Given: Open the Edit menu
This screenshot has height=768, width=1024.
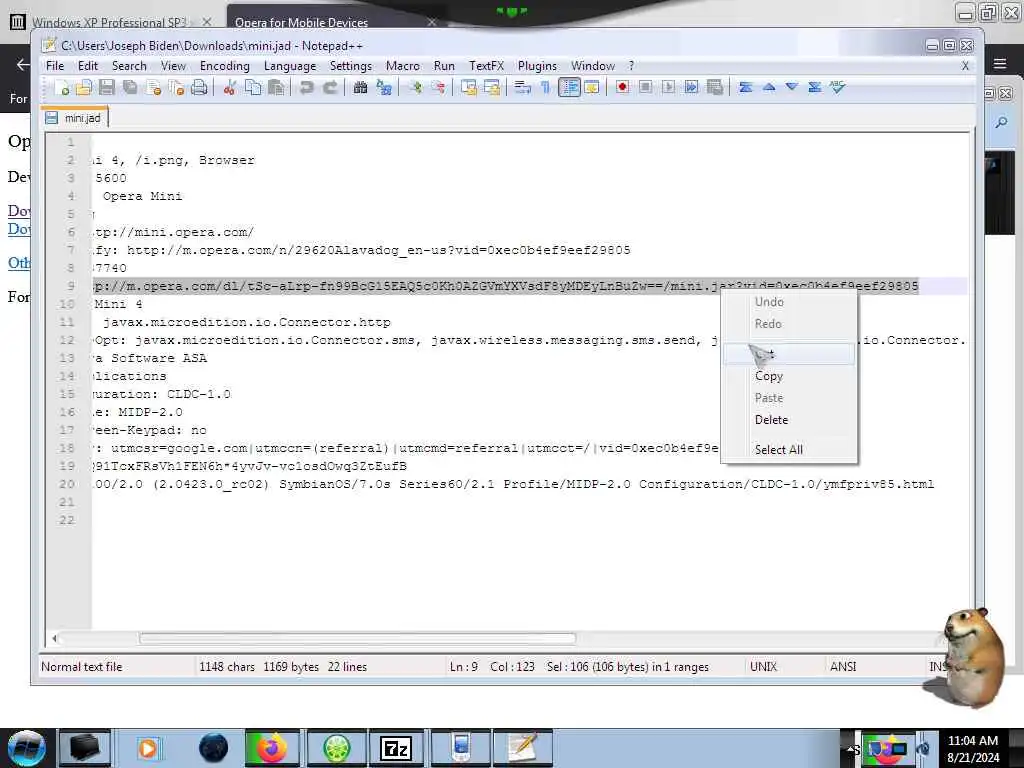Looking at the screenshot, I should tap(88, 66).
